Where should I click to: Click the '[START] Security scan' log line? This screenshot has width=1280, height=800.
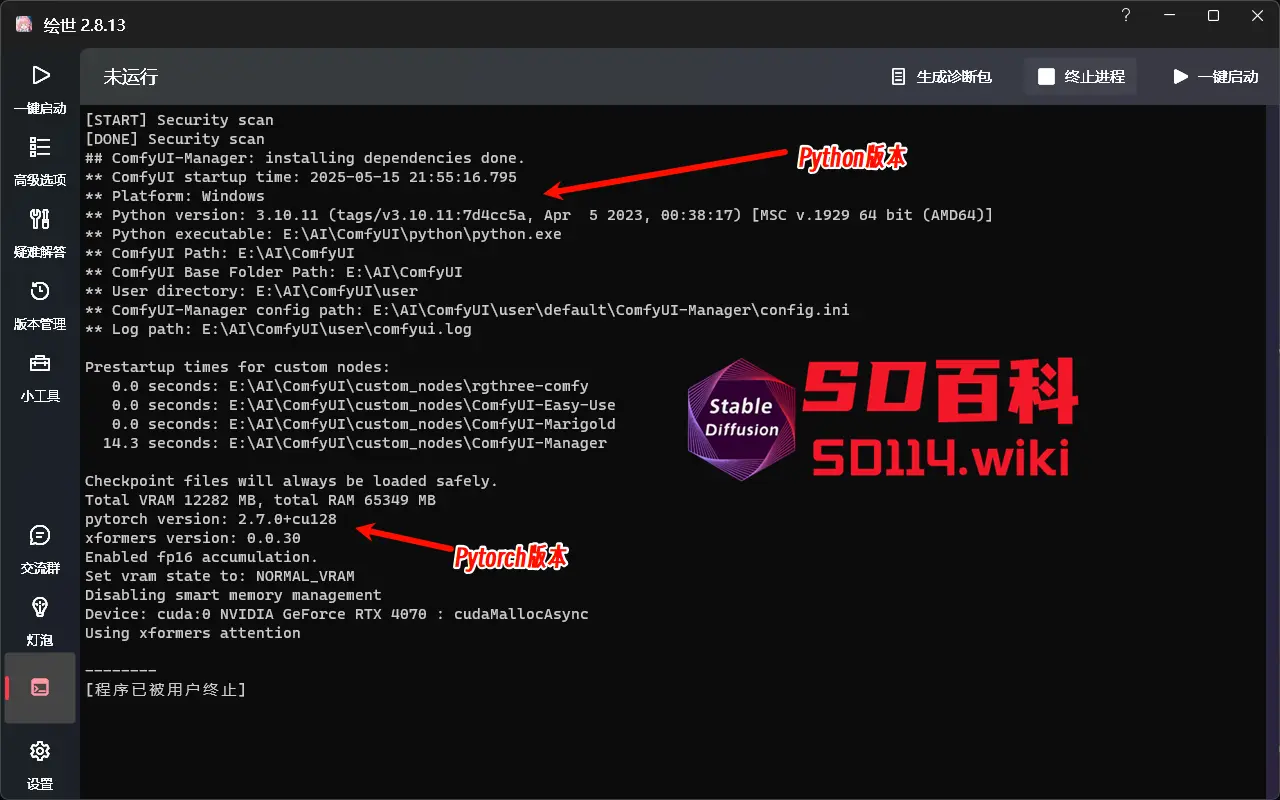179,120
